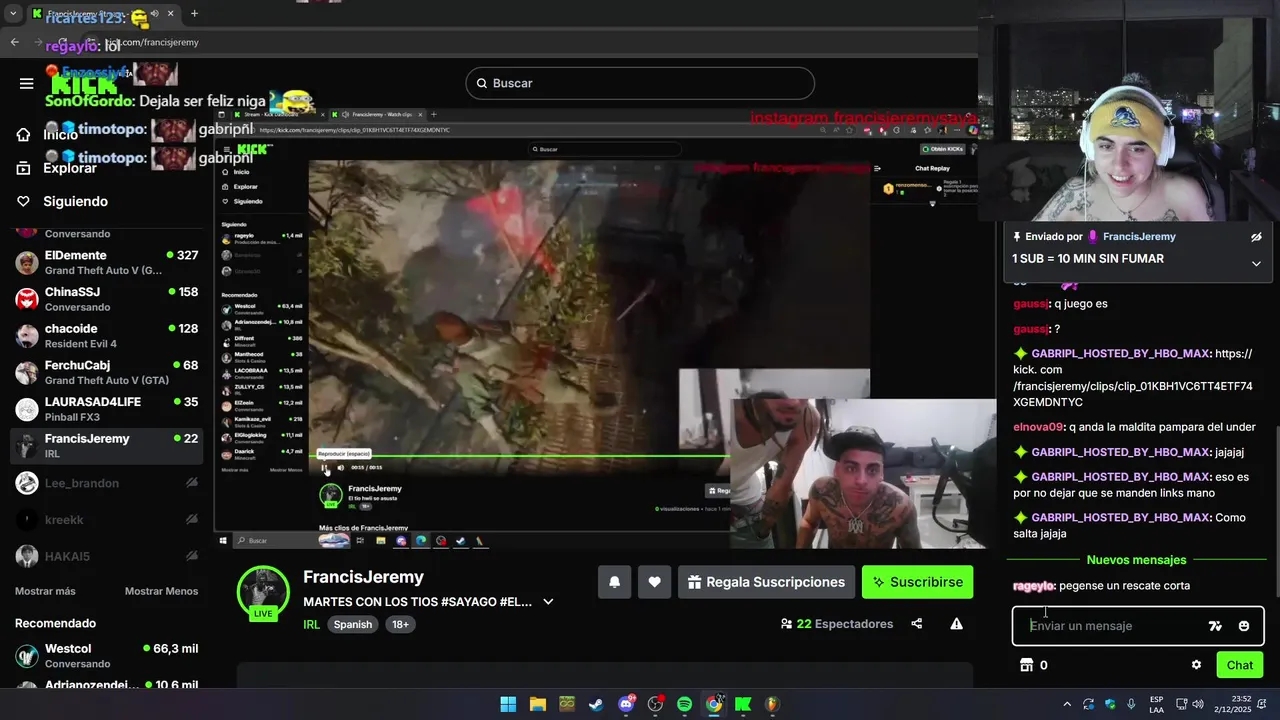The image size is (1280, 720).
Task: Jump to Nuevos mensajes in chat
Action: pyautogui.click(x=1136, y=560)
